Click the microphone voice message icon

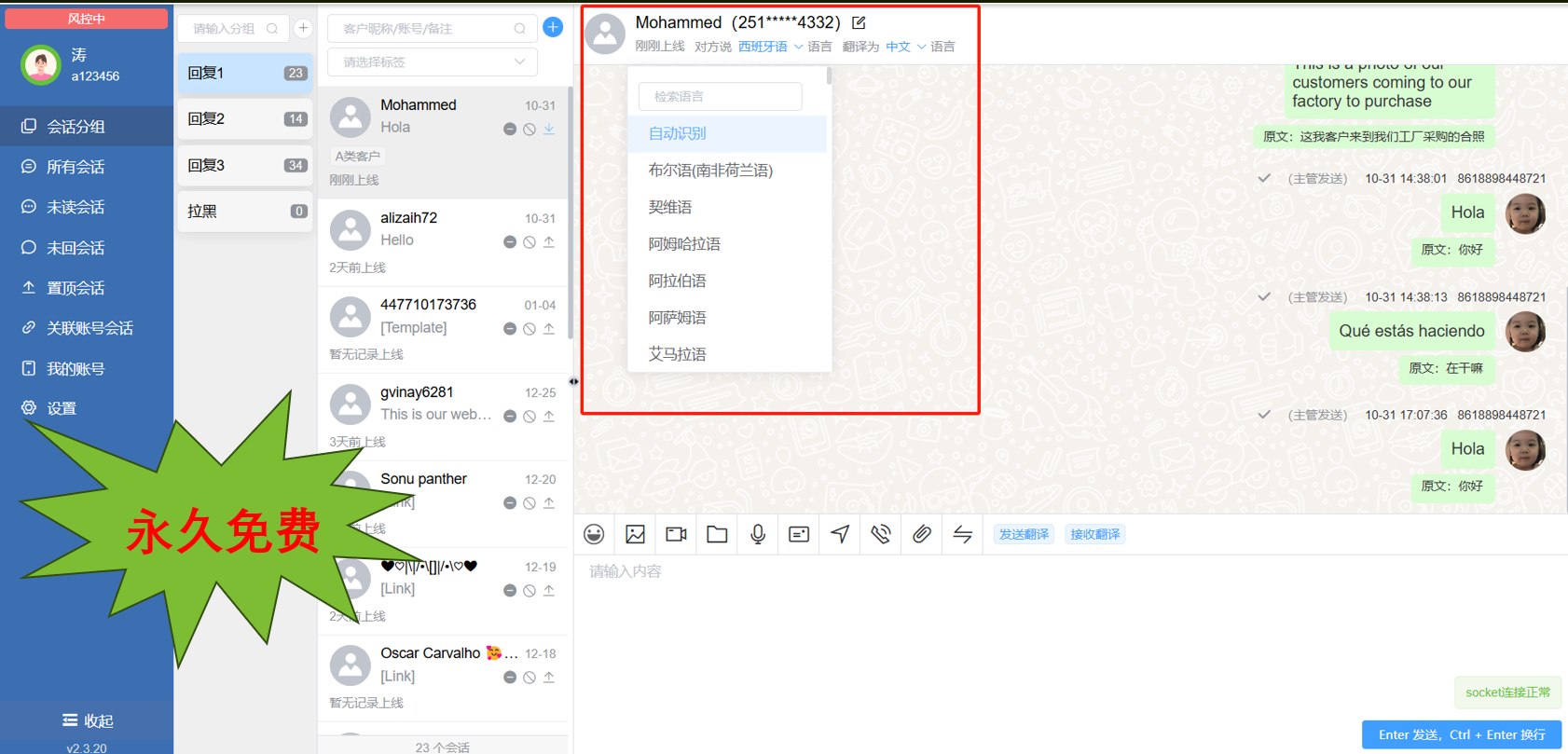tap(758, 534)
